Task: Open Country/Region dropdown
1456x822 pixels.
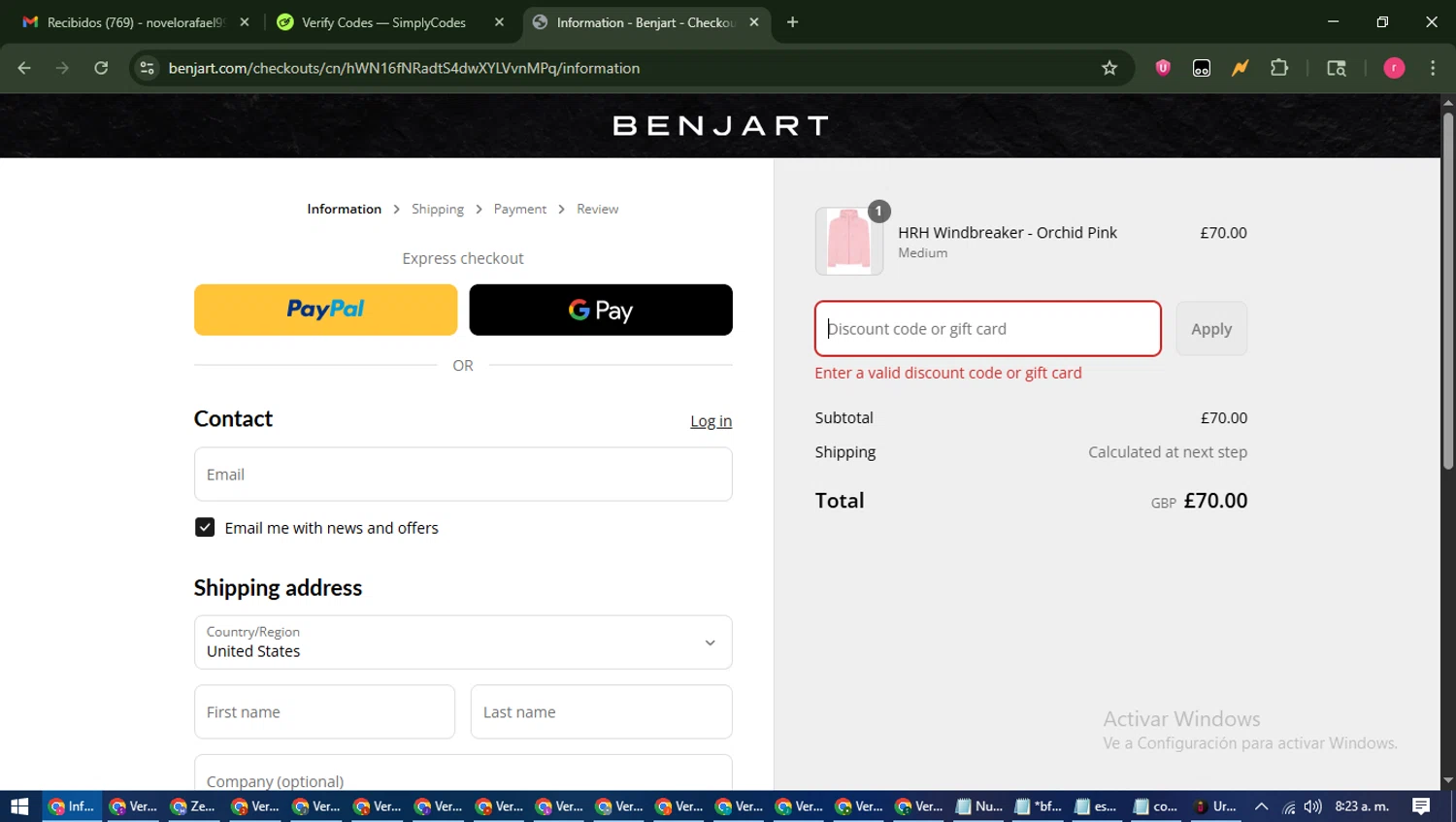Action: pos(463,642)
